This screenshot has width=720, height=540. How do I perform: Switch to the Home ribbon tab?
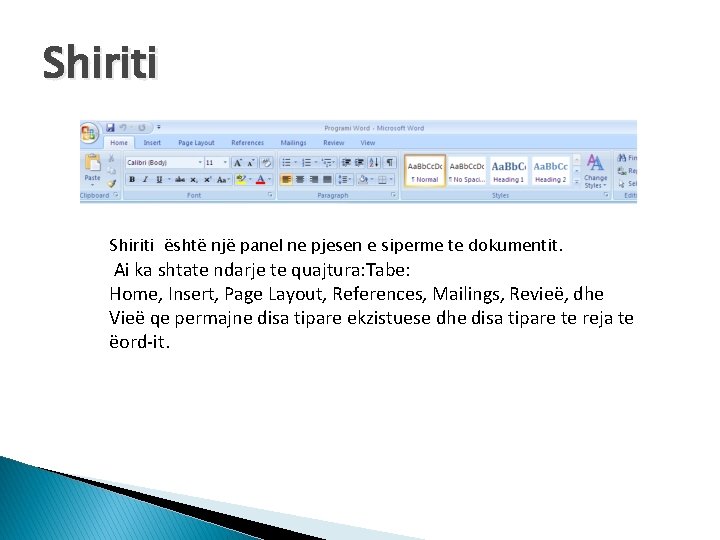[x=119, y=143]
